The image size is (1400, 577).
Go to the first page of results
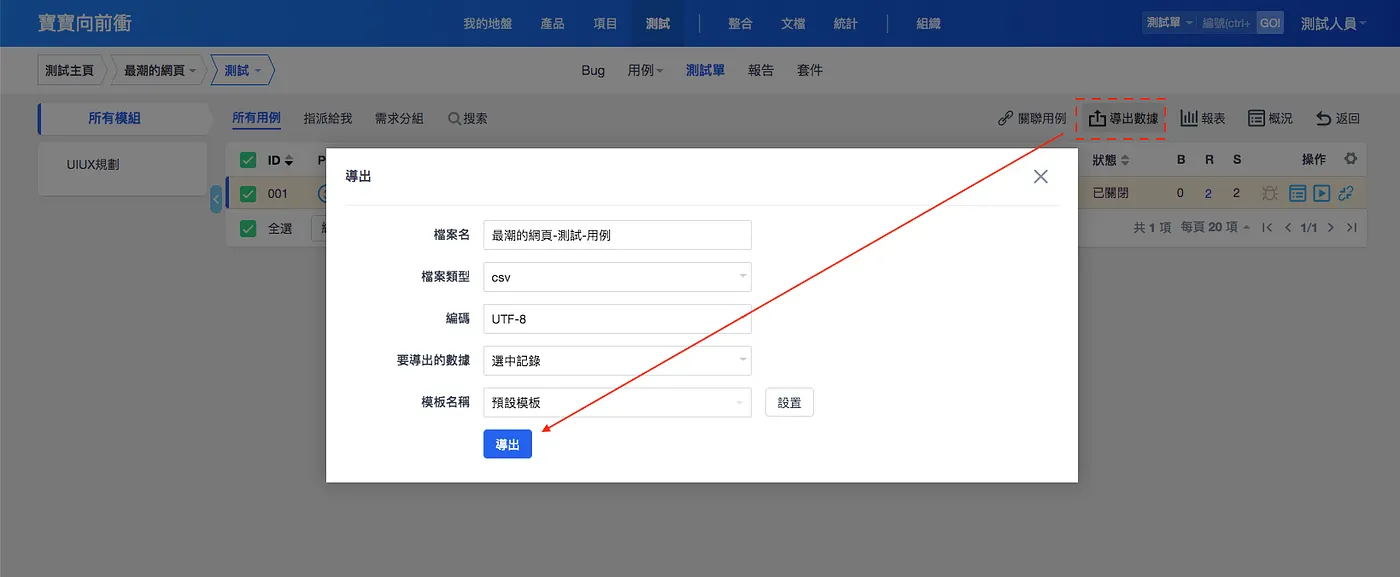click(1267, 228)
